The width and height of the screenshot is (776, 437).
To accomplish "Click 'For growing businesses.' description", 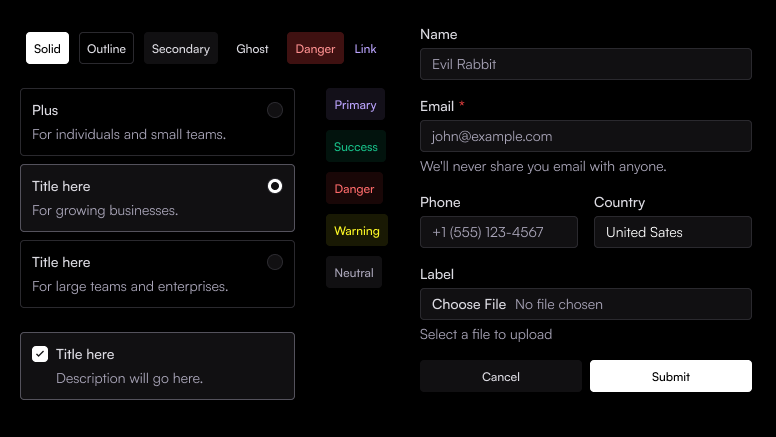I will tap(105, 210).
